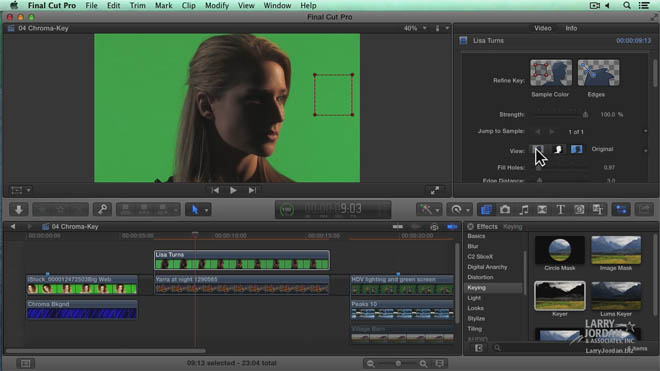This screenshot has width=660, height=371.
Task: Select the Circle Mask effect thumbnail
Action: point(559,250)
